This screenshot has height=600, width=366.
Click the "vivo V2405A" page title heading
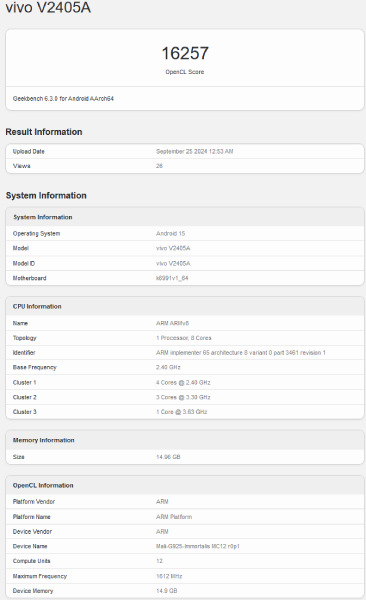click(48, 7)
